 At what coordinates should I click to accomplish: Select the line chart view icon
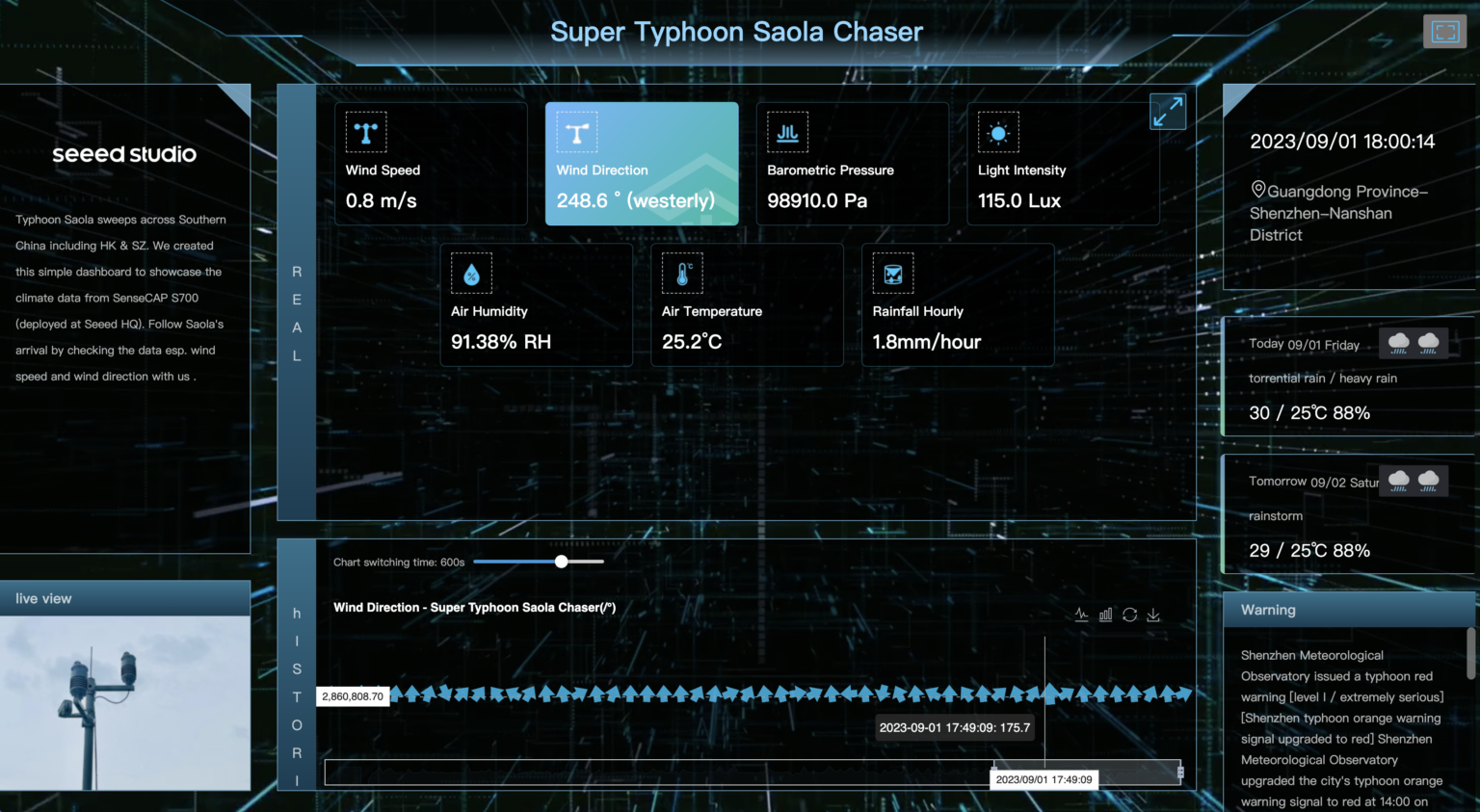coord(1081,614)
